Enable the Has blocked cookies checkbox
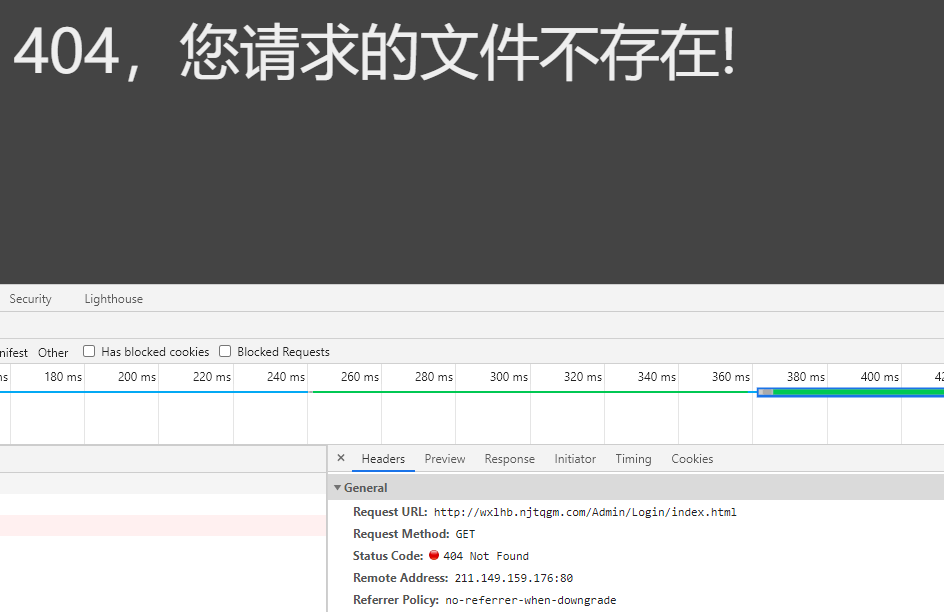 pyautogui.click(x=89, y=351)
